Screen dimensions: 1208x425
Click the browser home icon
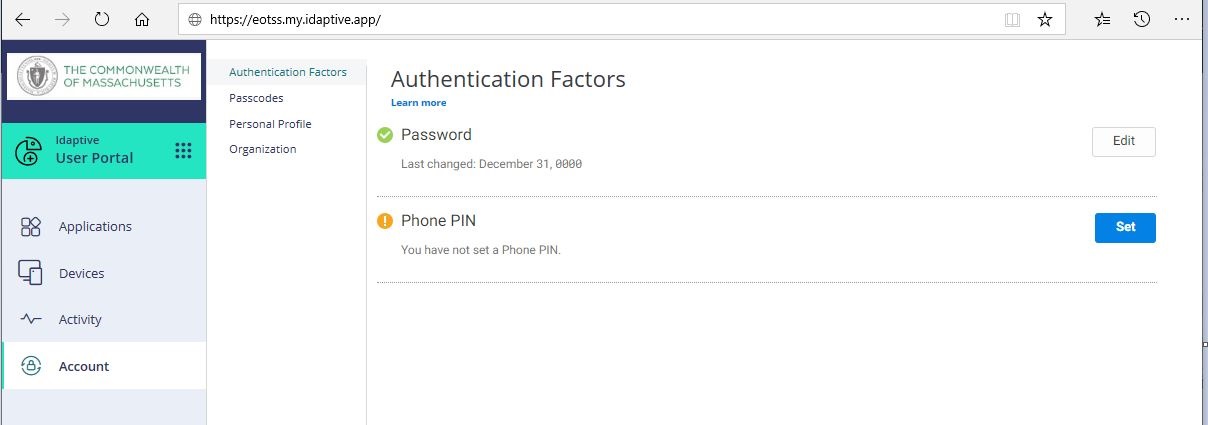[x=142, y=19]
